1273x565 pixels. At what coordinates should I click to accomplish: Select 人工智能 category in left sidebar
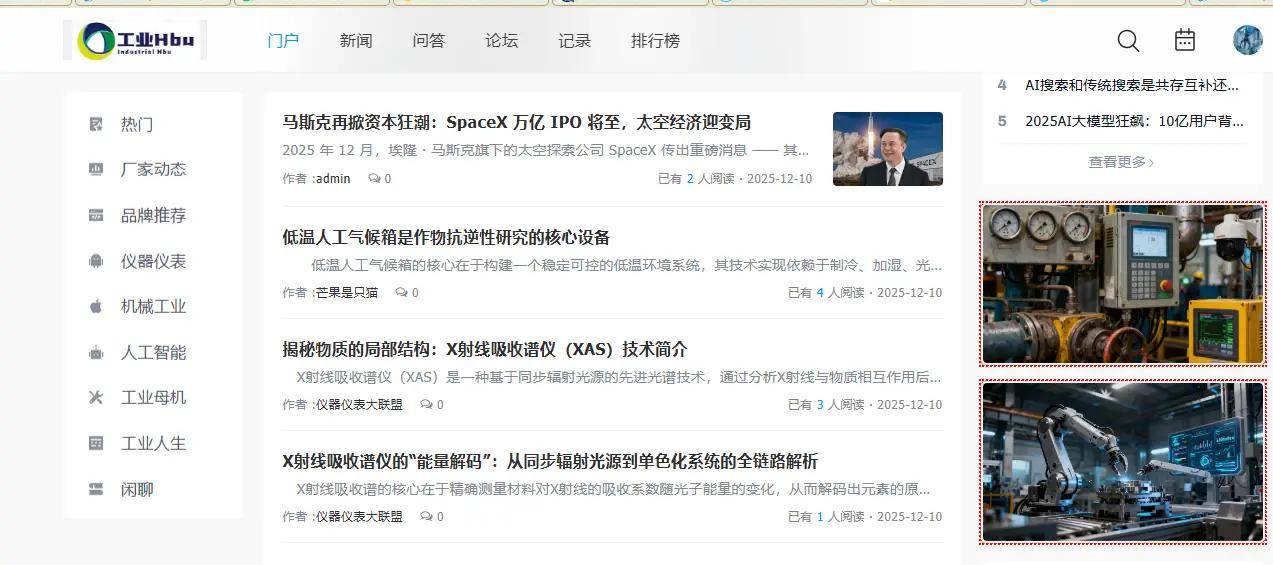153,352
